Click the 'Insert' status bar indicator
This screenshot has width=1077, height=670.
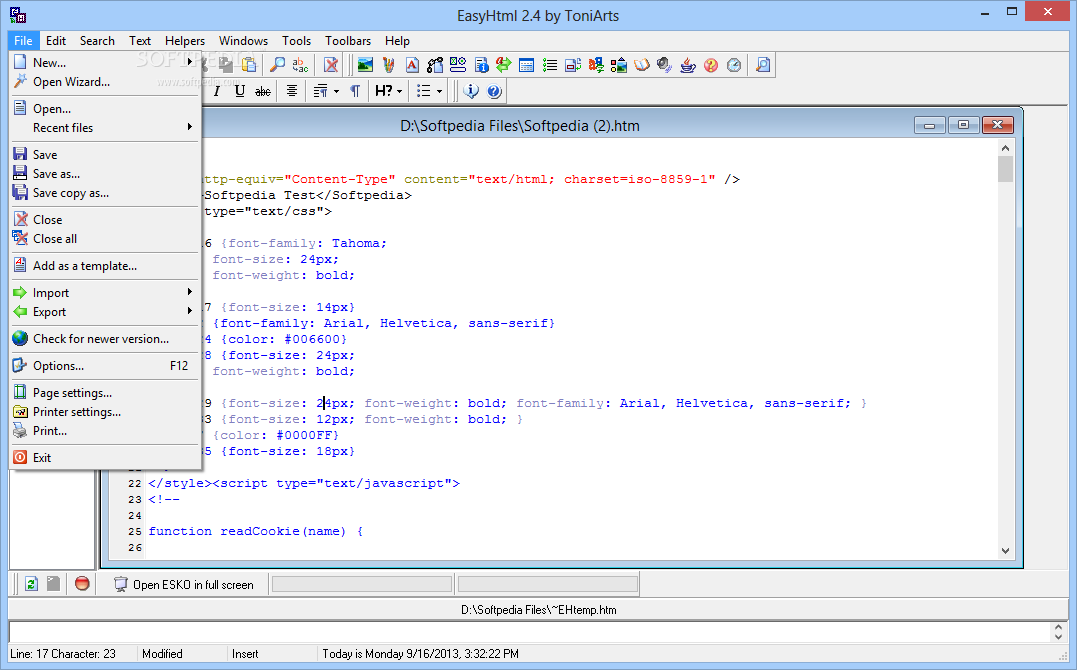(x=245, y=654)
